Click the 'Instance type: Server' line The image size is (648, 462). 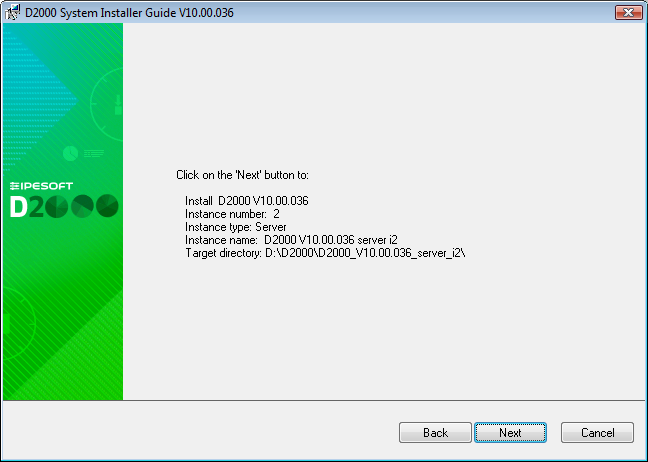point(236,227)
